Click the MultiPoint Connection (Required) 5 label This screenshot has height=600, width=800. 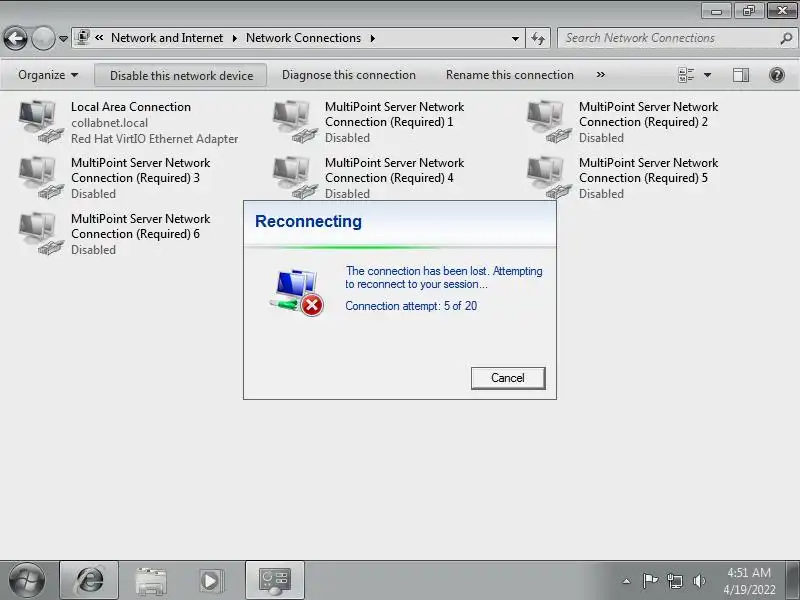(x=648, y=170)
